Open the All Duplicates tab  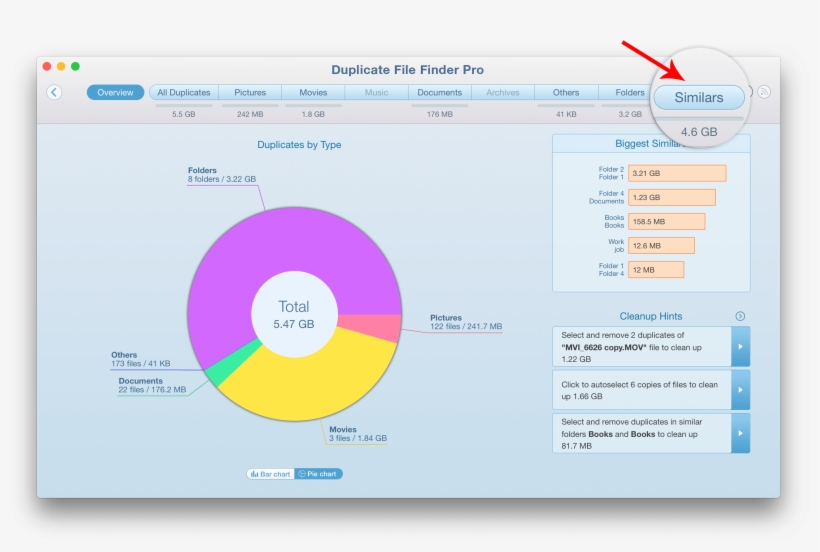point(184,93)
